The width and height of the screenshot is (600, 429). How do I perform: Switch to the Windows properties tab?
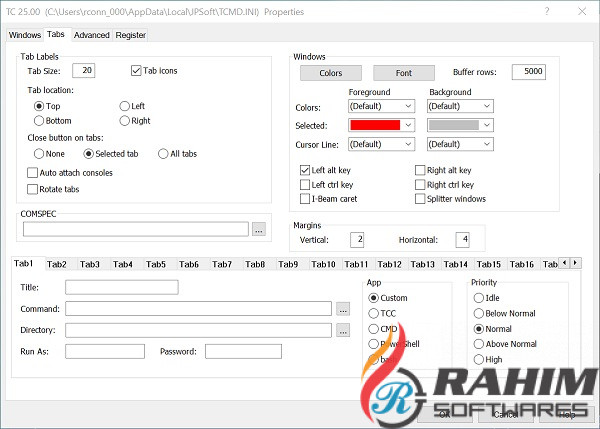coord(25,35)
